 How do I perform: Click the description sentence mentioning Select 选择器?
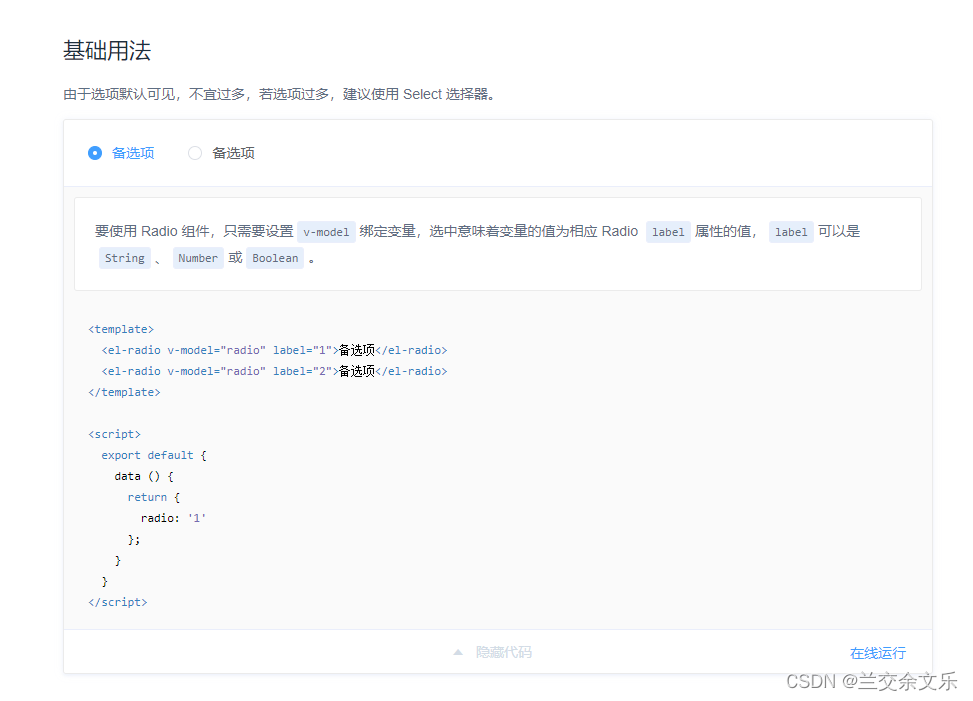pos(280,94)
